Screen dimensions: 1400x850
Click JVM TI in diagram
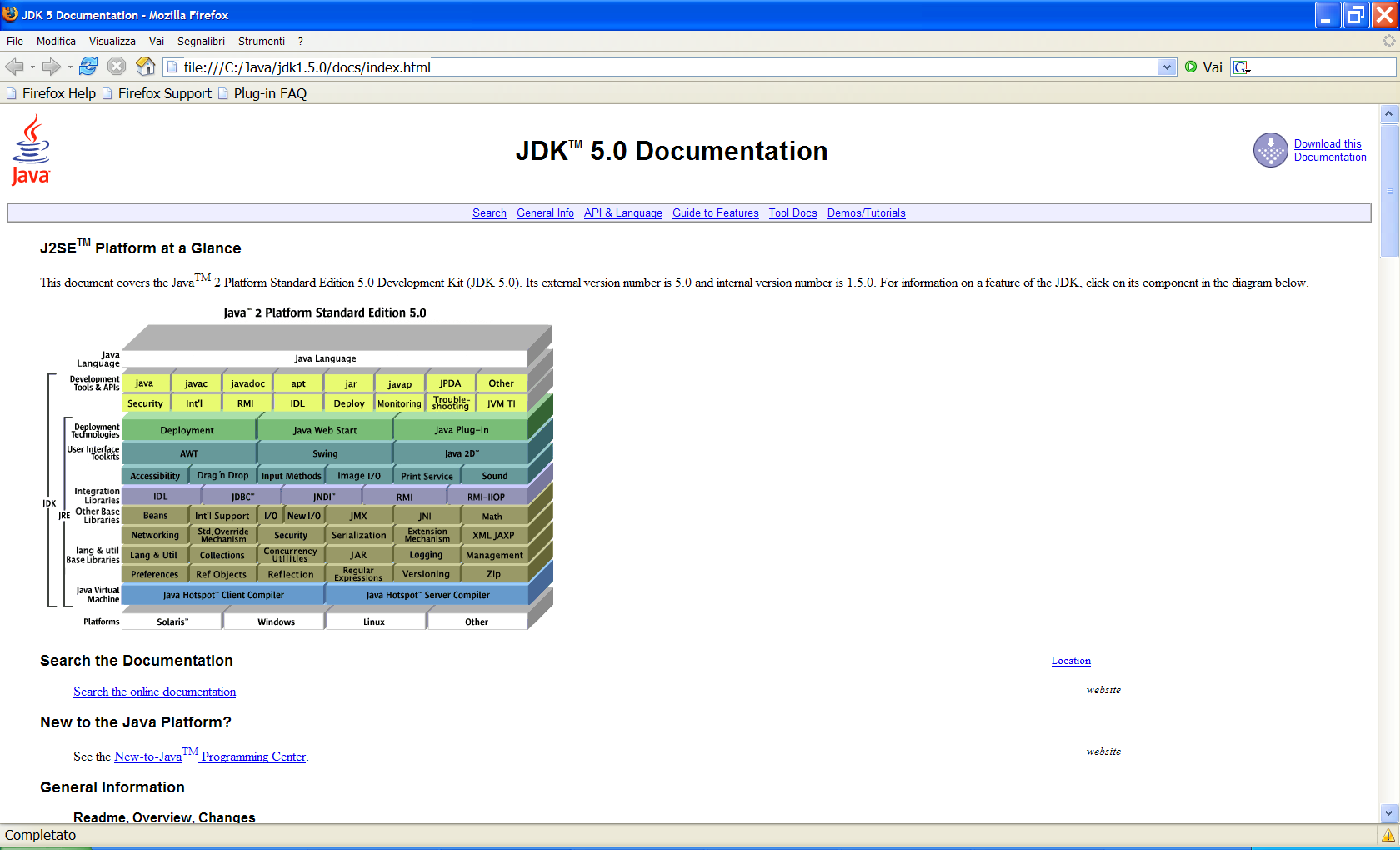[x=502, y=403]
